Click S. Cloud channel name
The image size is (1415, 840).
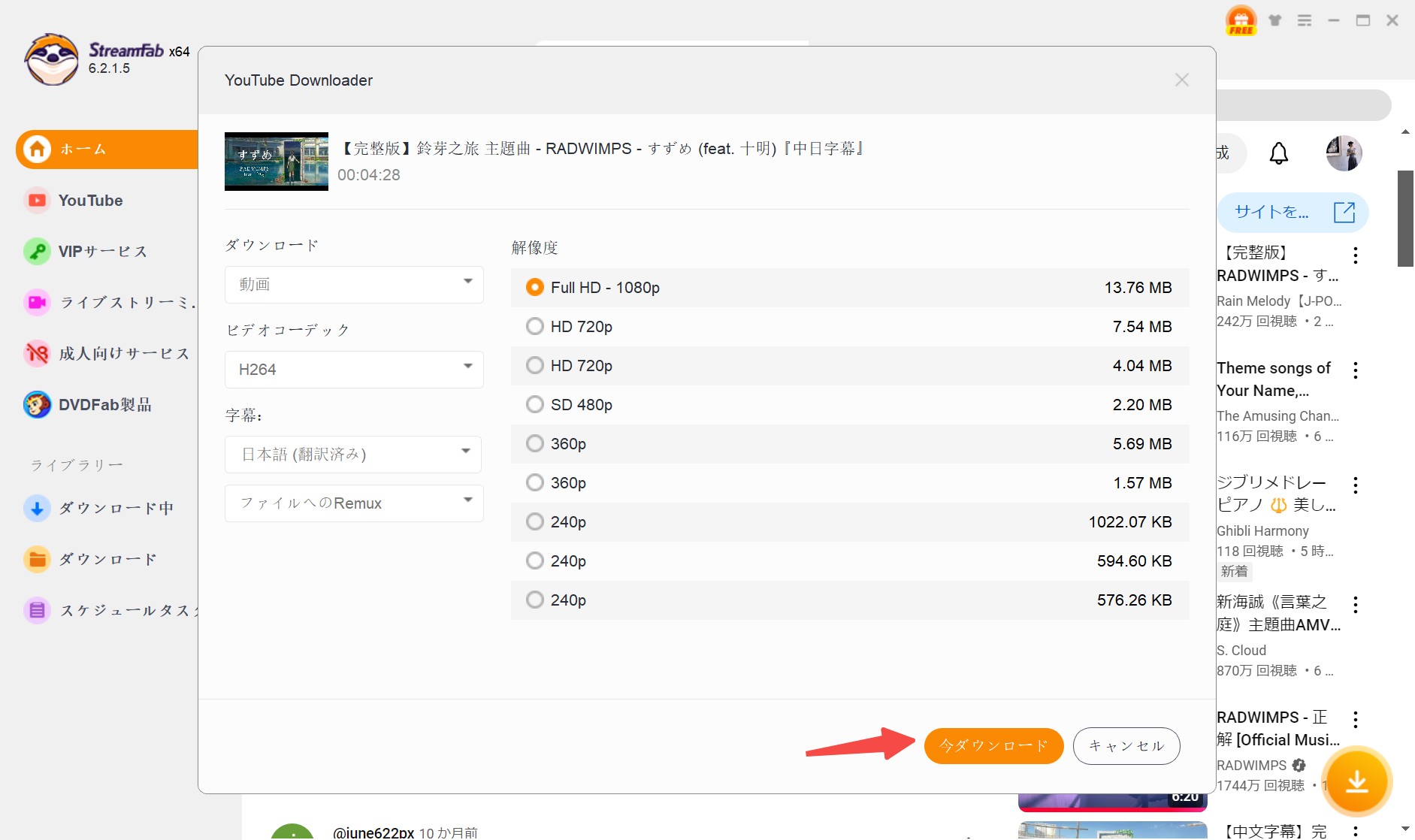[1241, 651]
